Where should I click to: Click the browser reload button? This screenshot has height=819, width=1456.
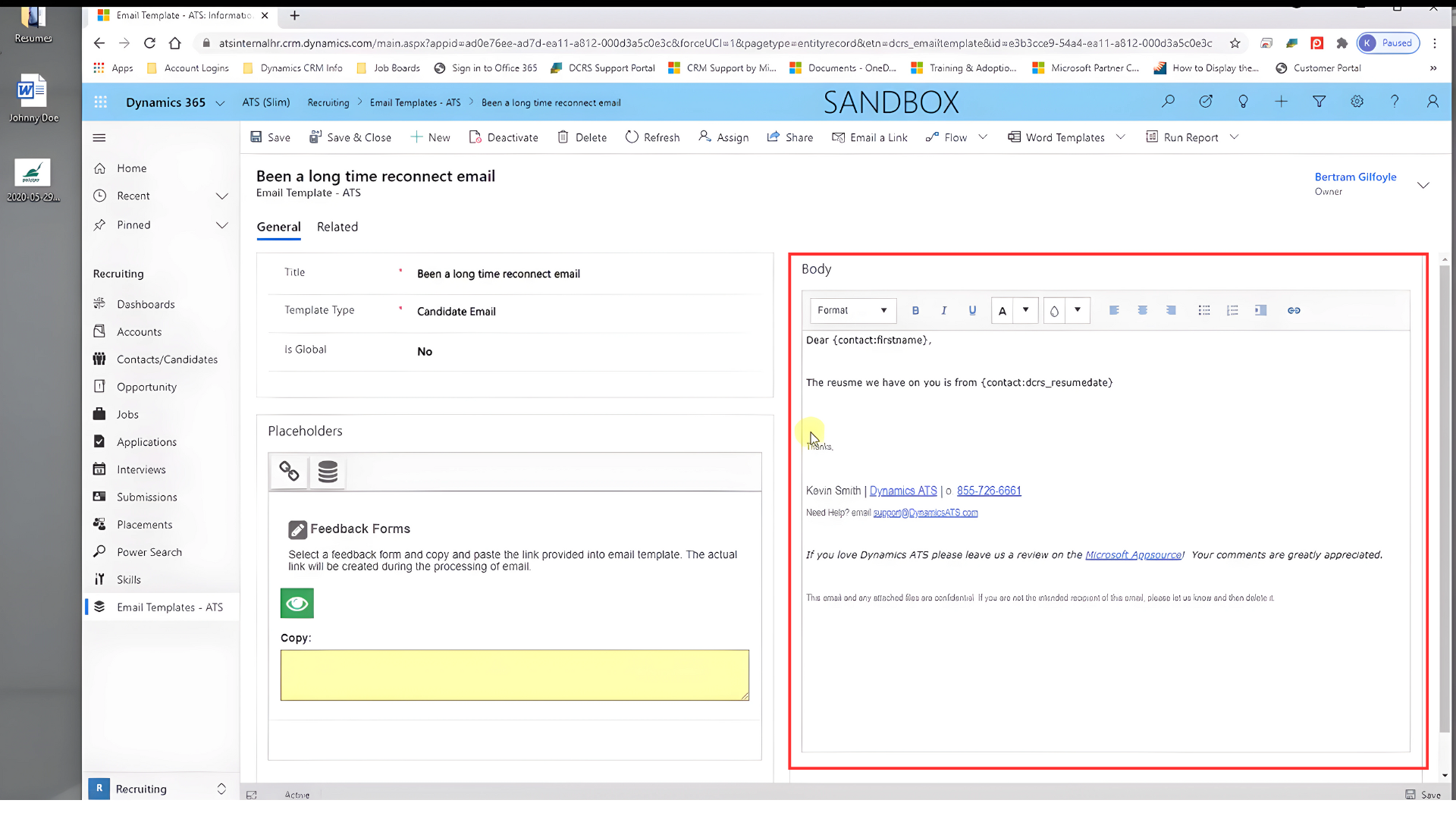pyautogui.click(x=149, y=43)
